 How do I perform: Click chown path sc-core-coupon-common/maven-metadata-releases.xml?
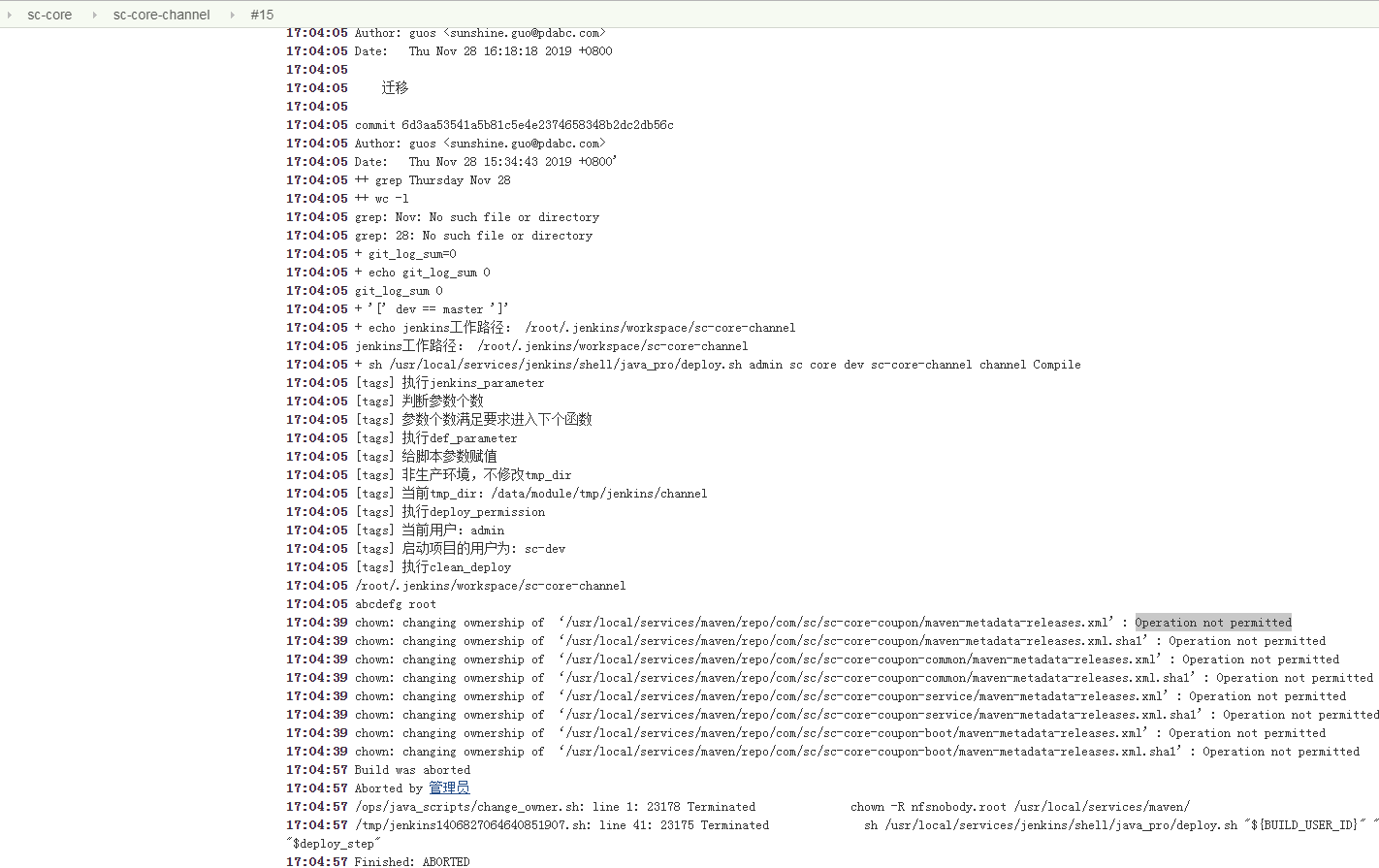(860, 659)
